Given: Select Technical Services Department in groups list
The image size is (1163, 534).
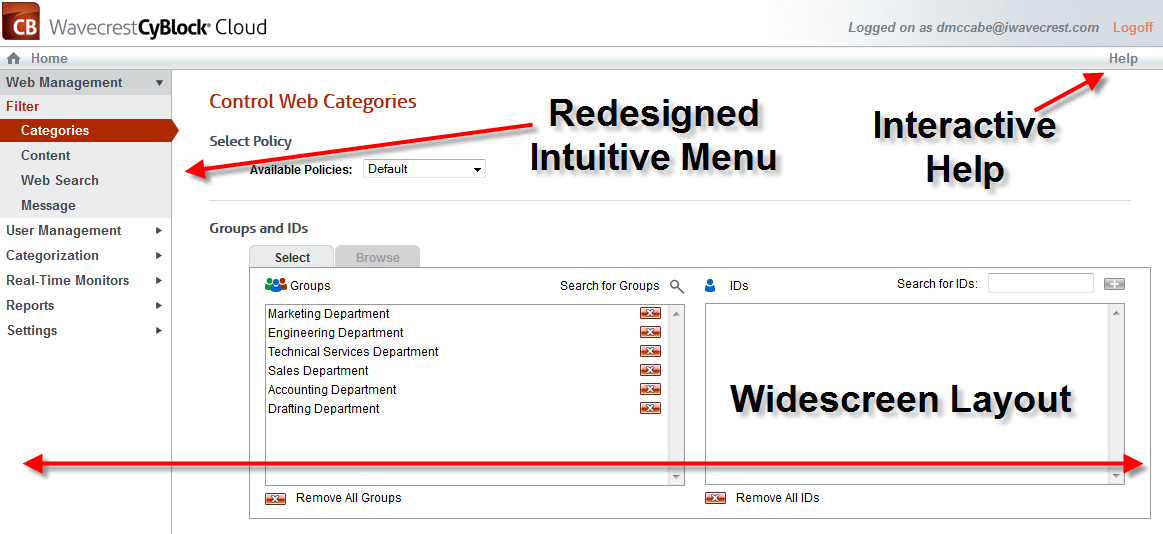Looking at the screenshot, I should point(353,352).
